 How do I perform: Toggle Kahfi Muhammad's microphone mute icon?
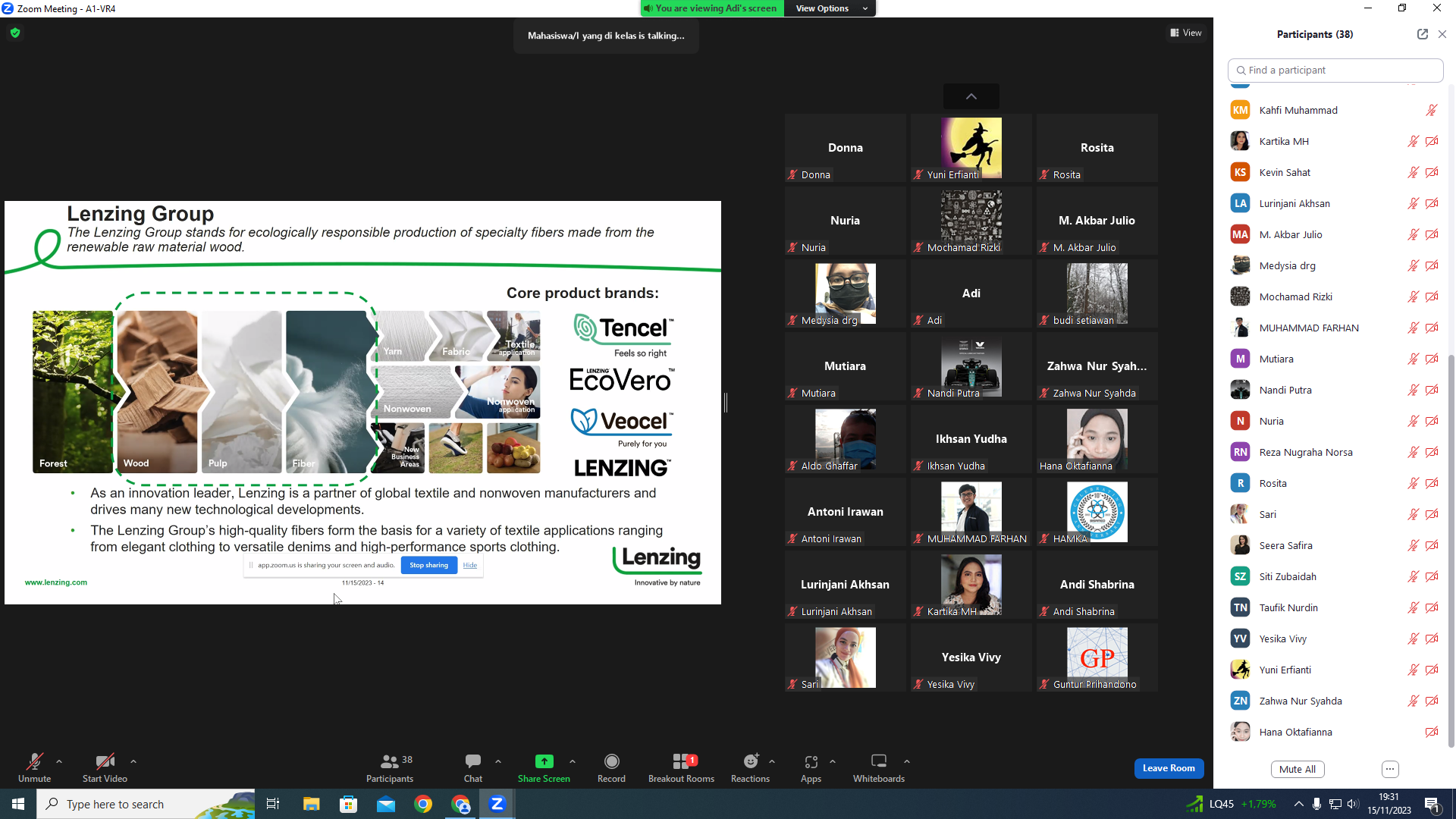(1431, 110)
